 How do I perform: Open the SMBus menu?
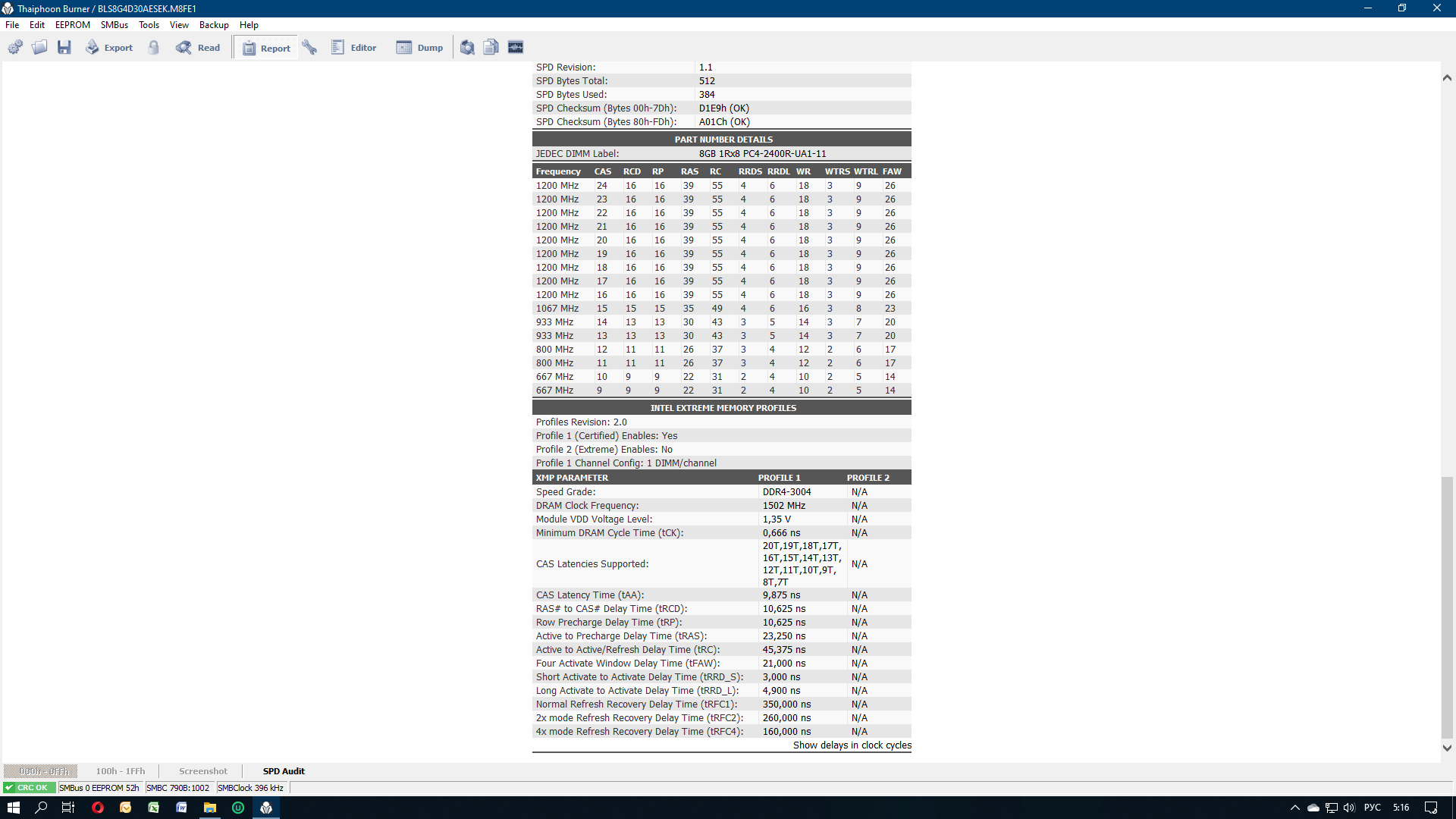click(114, 25)
